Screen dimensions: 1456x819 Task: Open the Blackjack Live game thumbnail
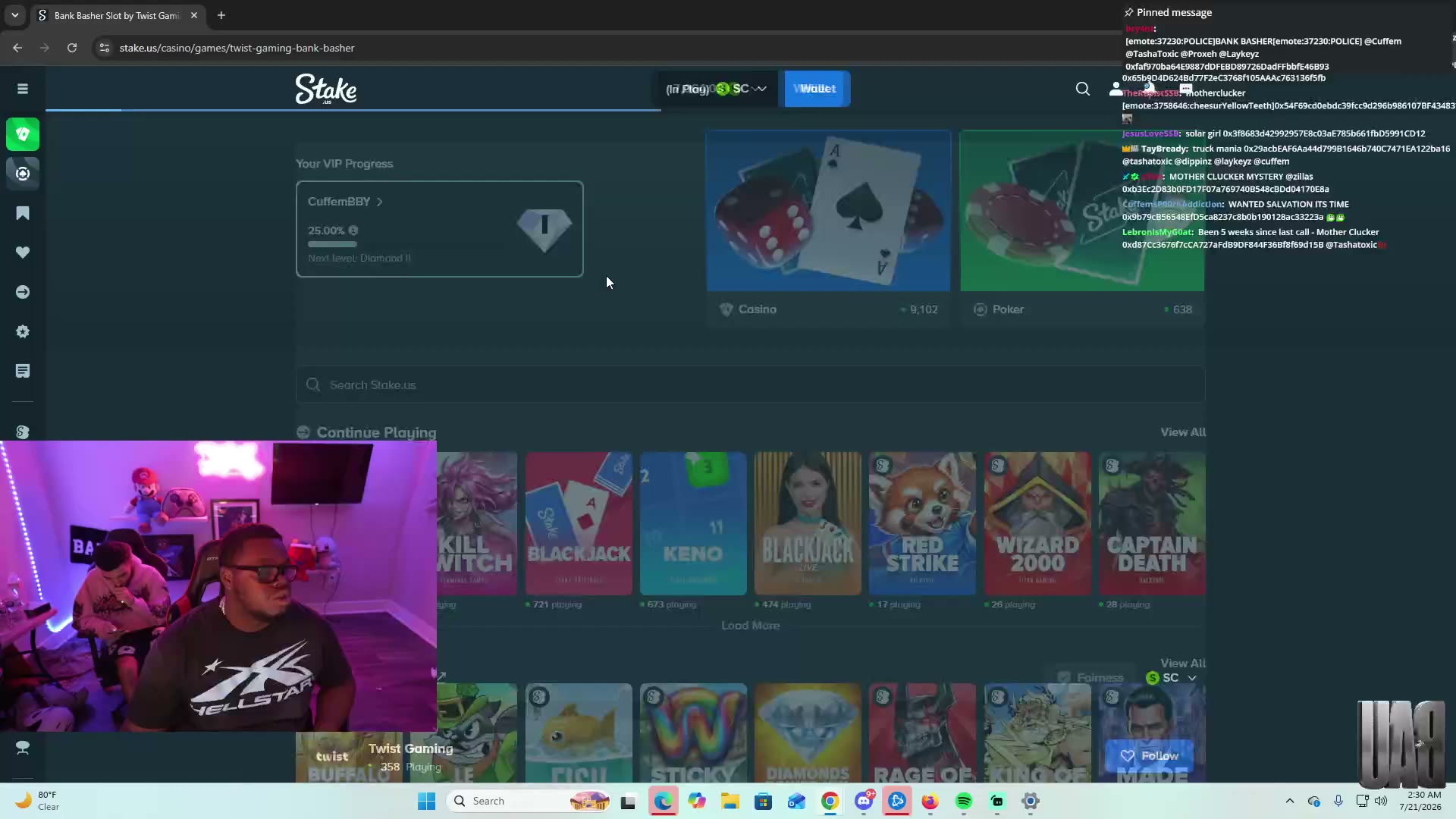tap(808, 524)
